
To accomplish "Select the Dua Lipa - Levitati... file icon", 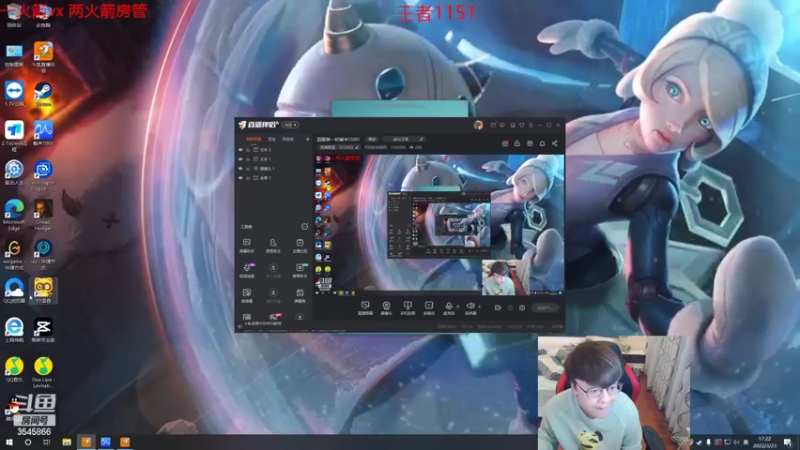I will click(43, 372).
